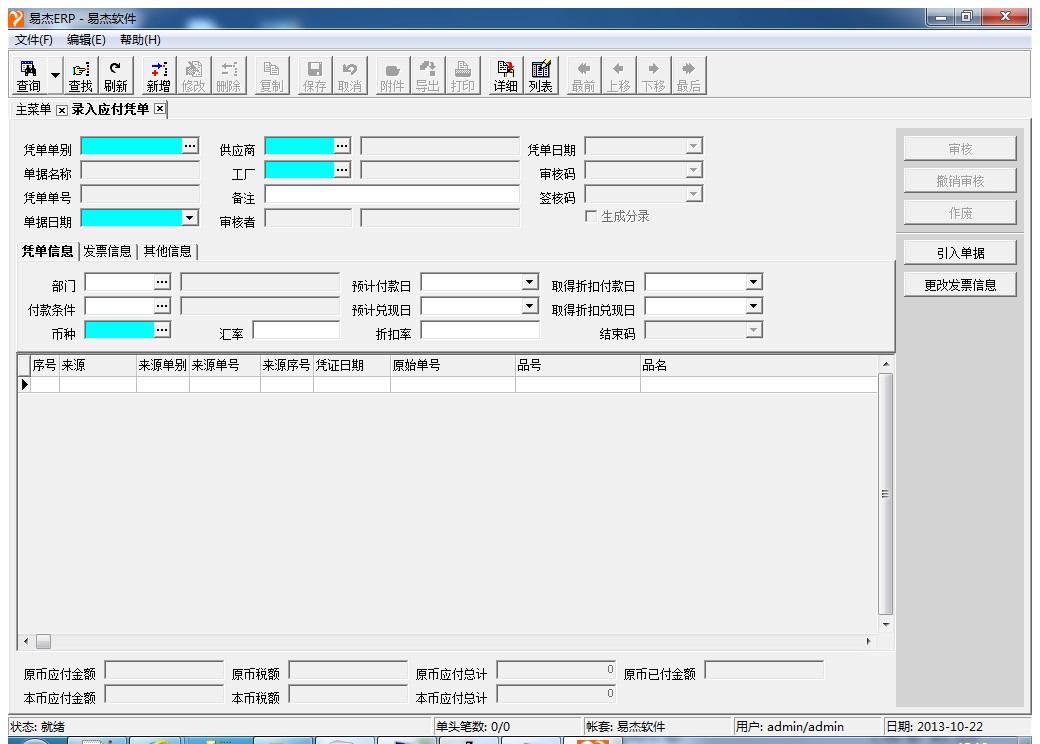This screenshot has width=1040, height=744.
Task: Click the browse button beside 供应商 field
Action: [343, 146]
